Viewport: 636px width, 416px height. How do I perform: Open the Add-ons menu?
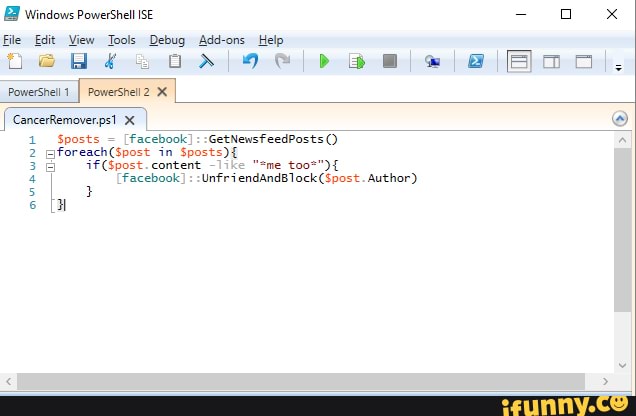[222, 40]
